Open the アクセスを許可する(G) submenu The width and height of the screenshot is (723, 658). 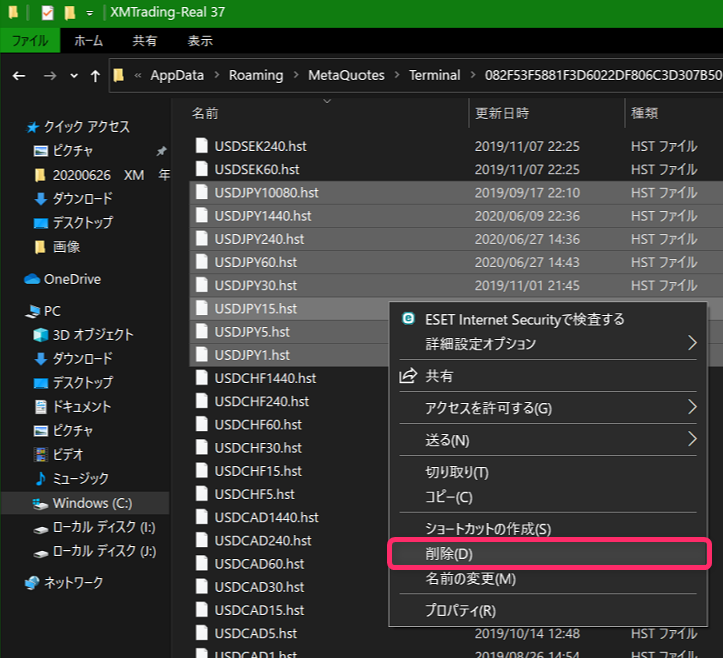[548, 408]
